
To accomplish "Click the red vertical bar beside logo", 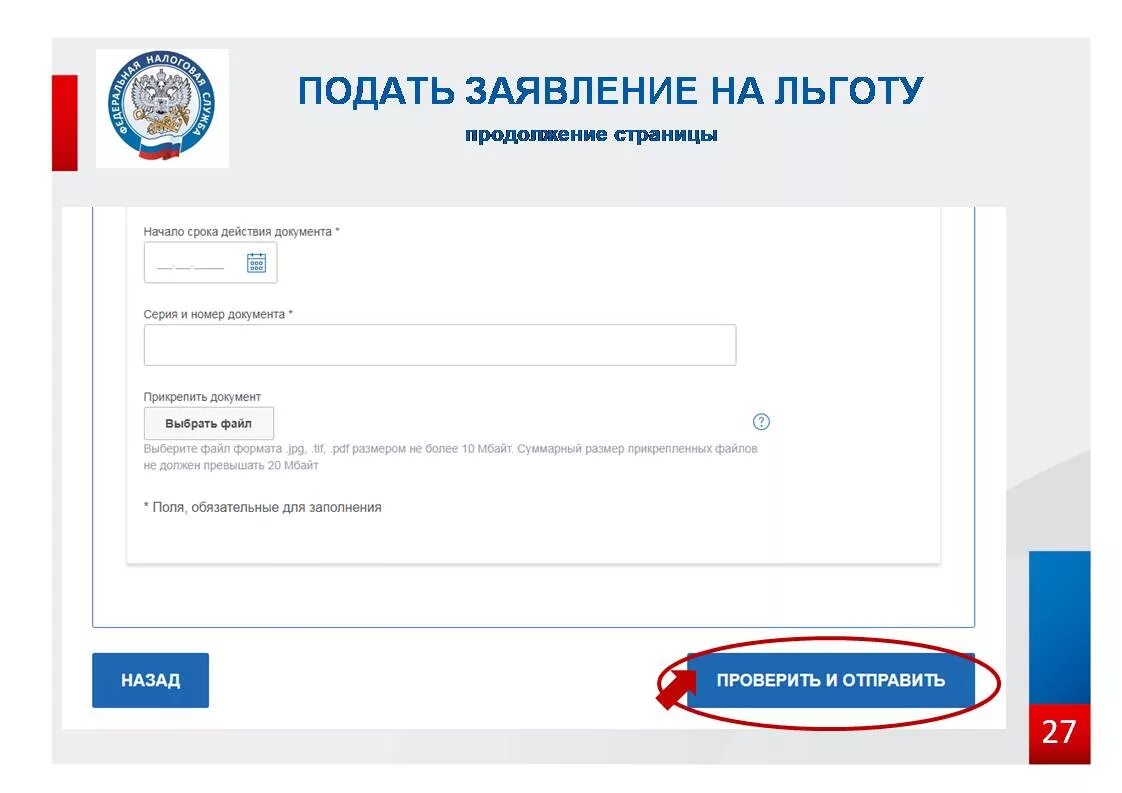I will (x=64, y=122).
